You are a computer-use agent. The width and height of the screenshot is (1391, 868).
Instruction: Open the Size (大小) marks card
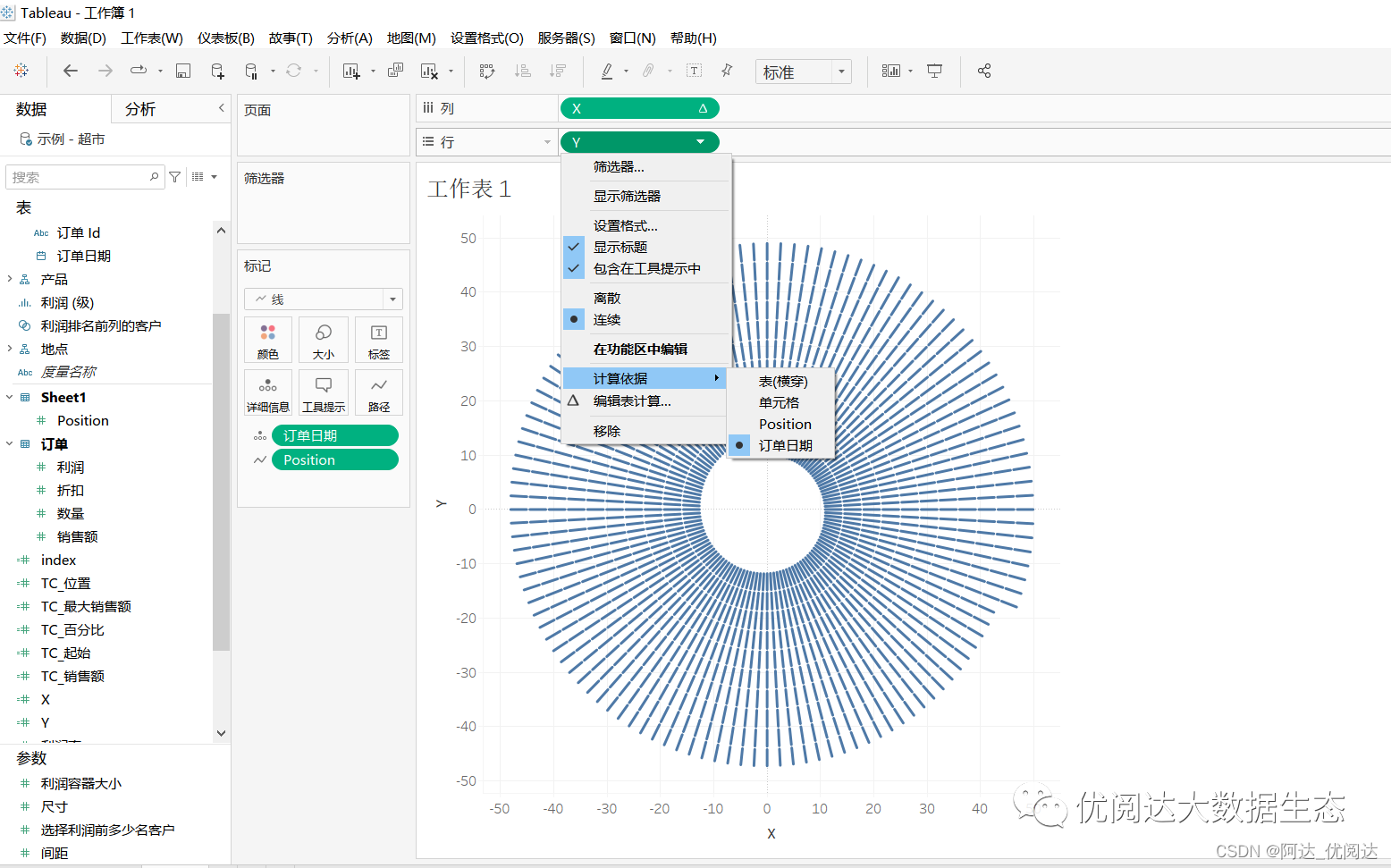[324, 340]
